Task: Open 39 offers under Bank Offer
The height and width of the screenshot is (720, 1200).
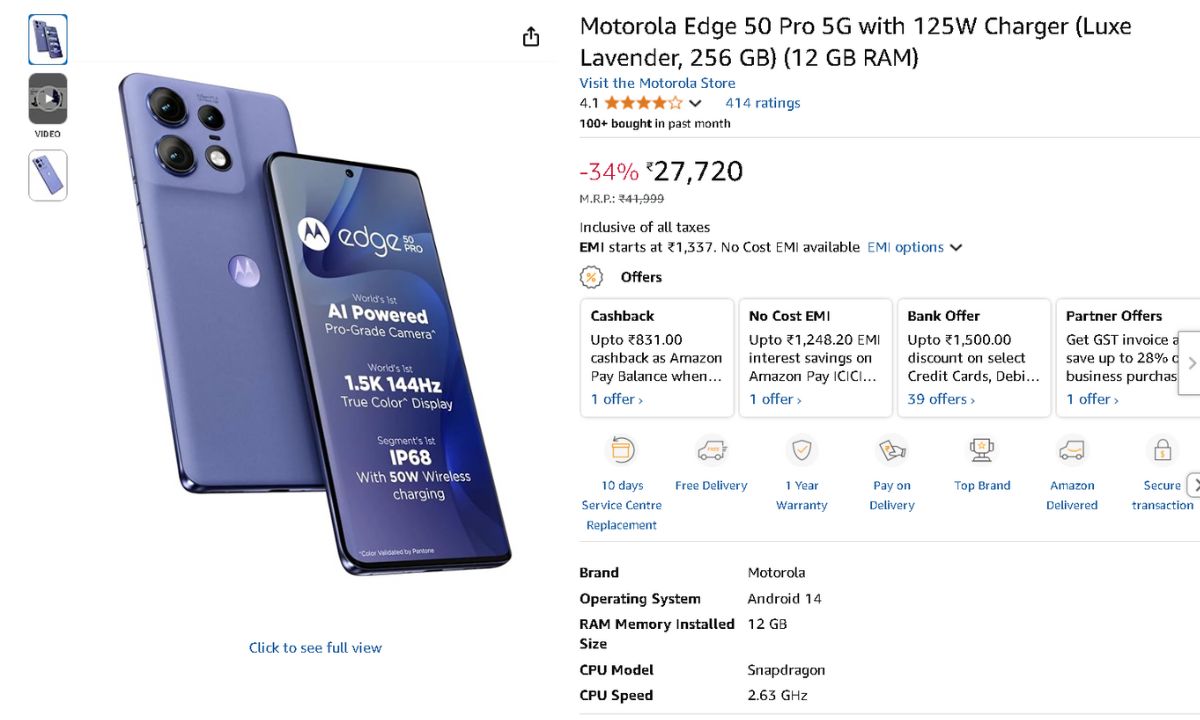Action: pos(940,399)
